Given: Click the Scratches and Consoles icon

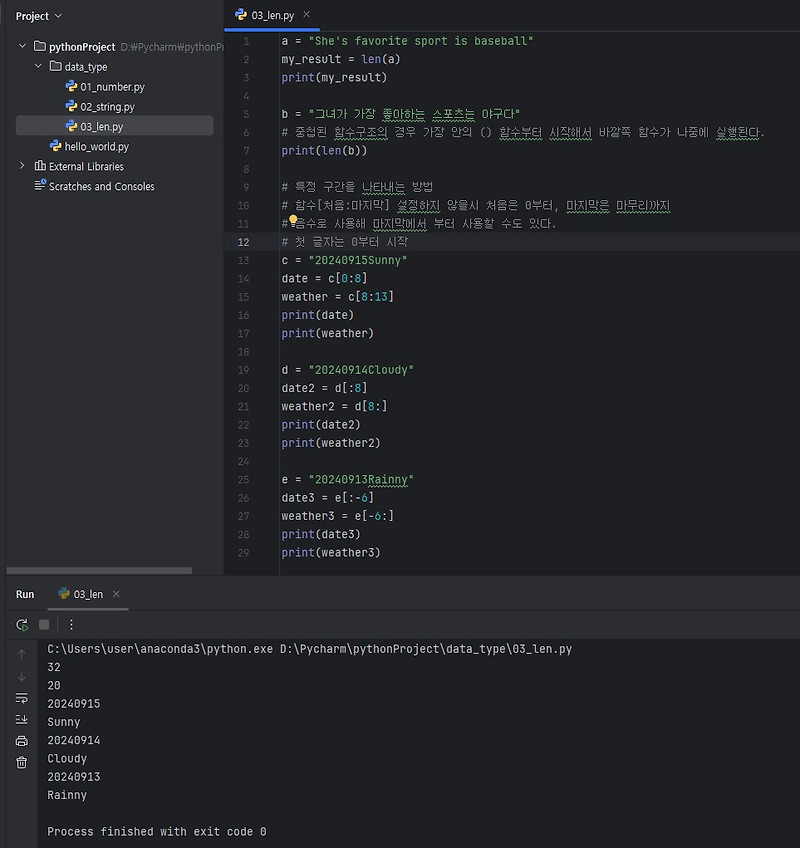Looking at the screenshot, I should pos(40,186).
